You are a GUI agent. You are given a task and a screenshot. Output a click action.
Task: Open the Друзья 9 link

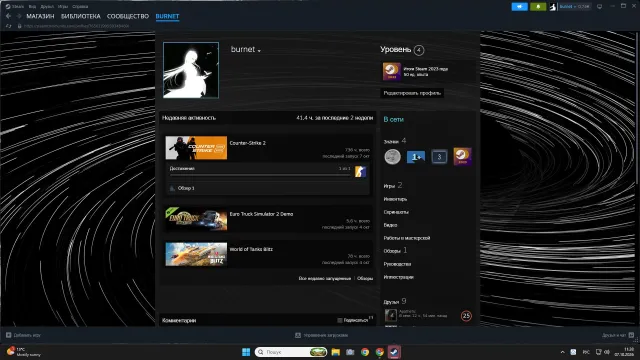[395, 302]
